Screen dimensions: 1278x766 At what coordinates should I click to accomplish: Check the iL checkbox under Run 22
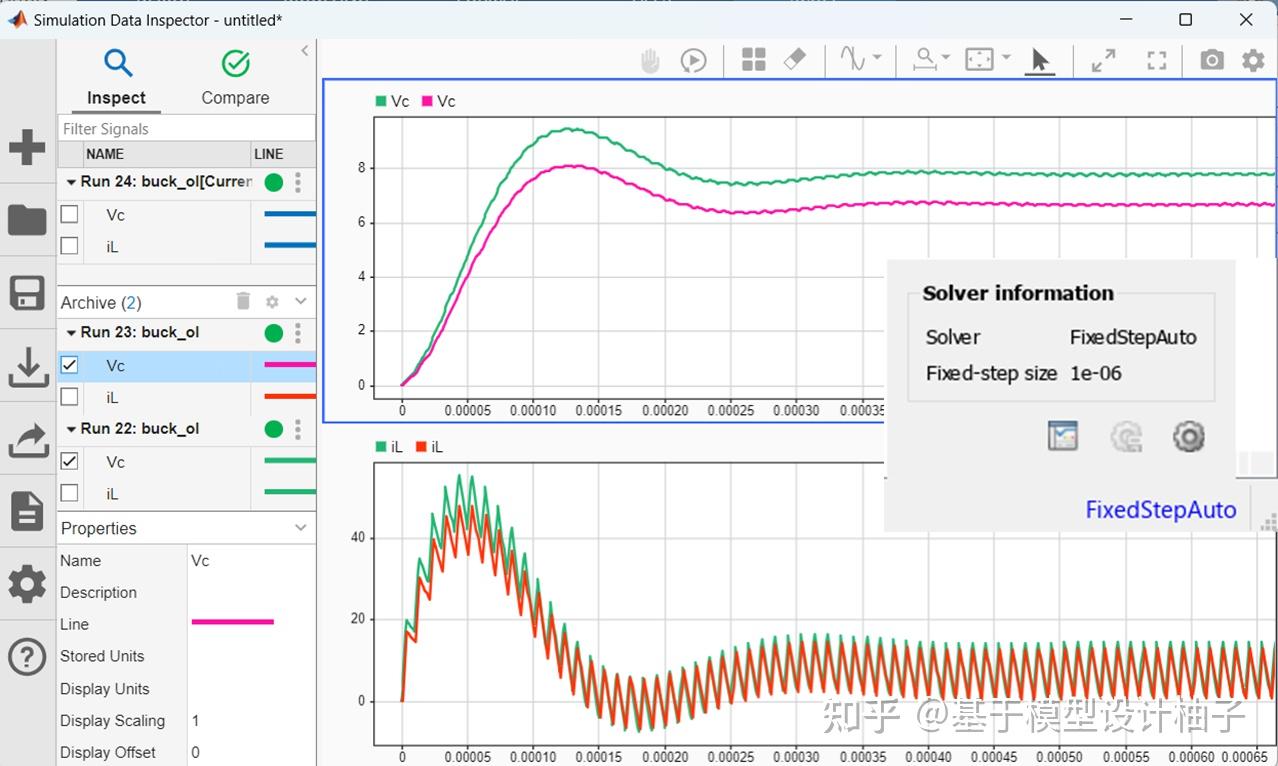(69, 493)
